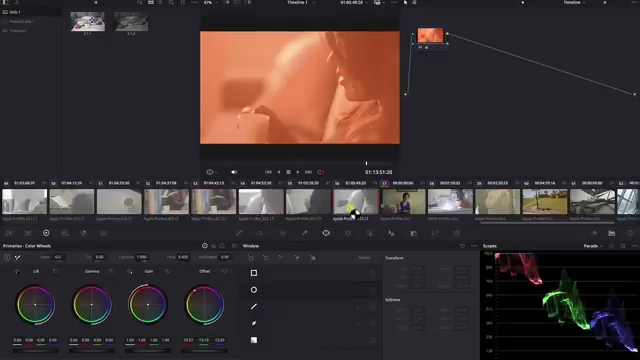Open the Key palette icon
Viewport: 640px width, 360px height.
[413, 233]
